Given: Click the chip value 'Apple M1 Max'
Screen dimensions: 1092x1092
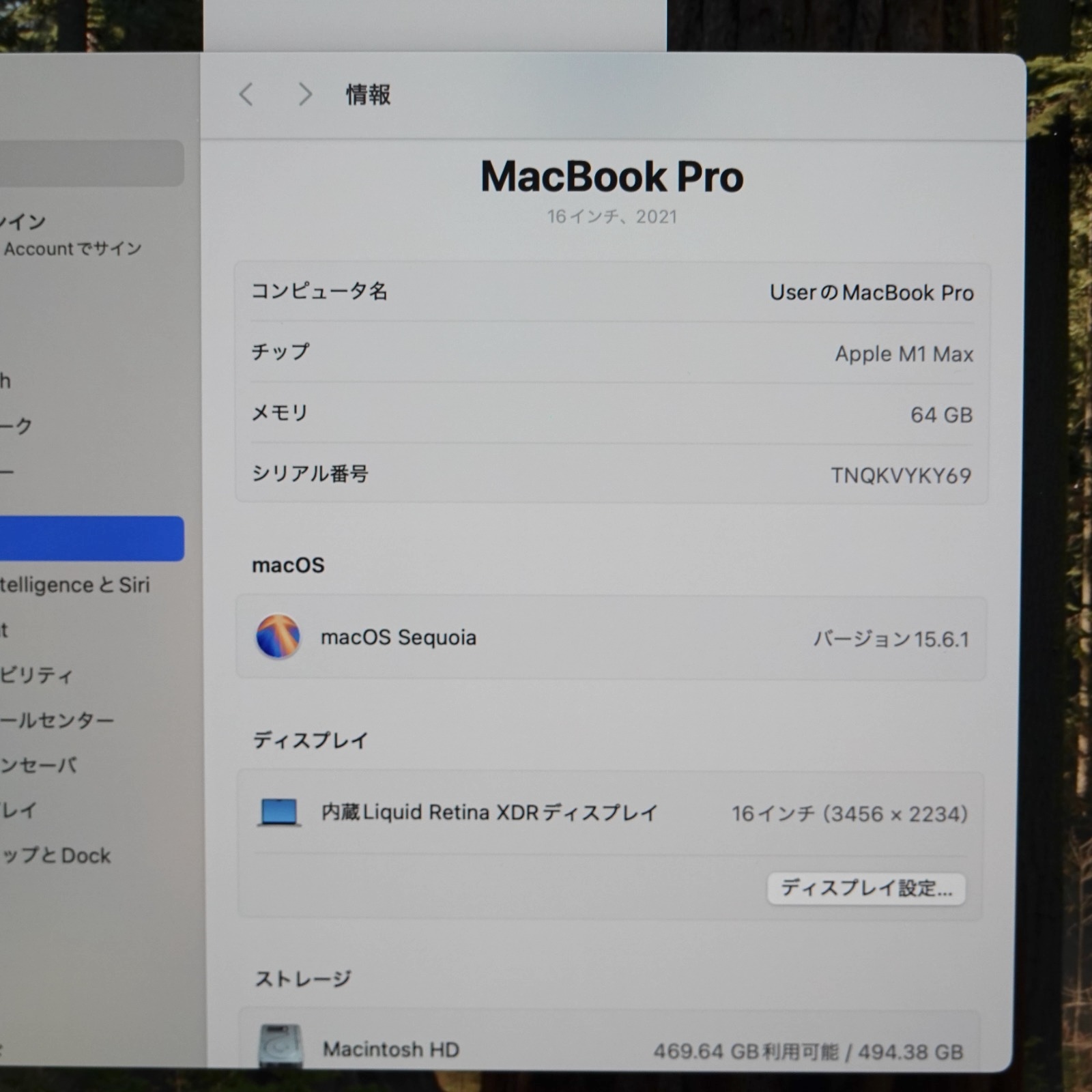Looking at the screenshot, I should pyautogui.click(x=904, y=354).
